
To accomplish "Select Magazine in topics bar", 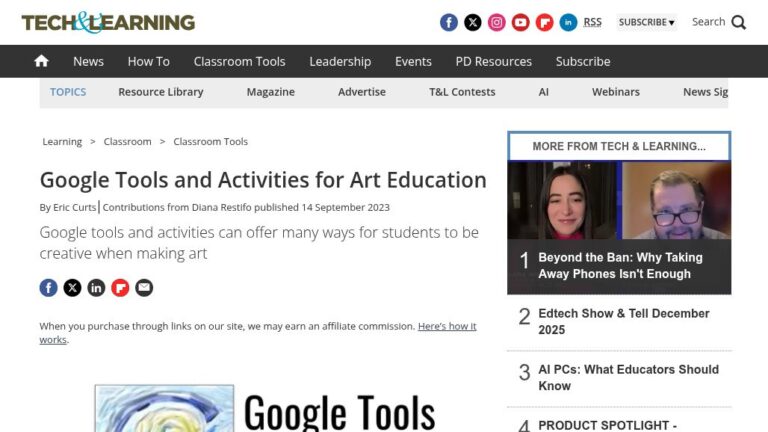I will pos(270,92).
